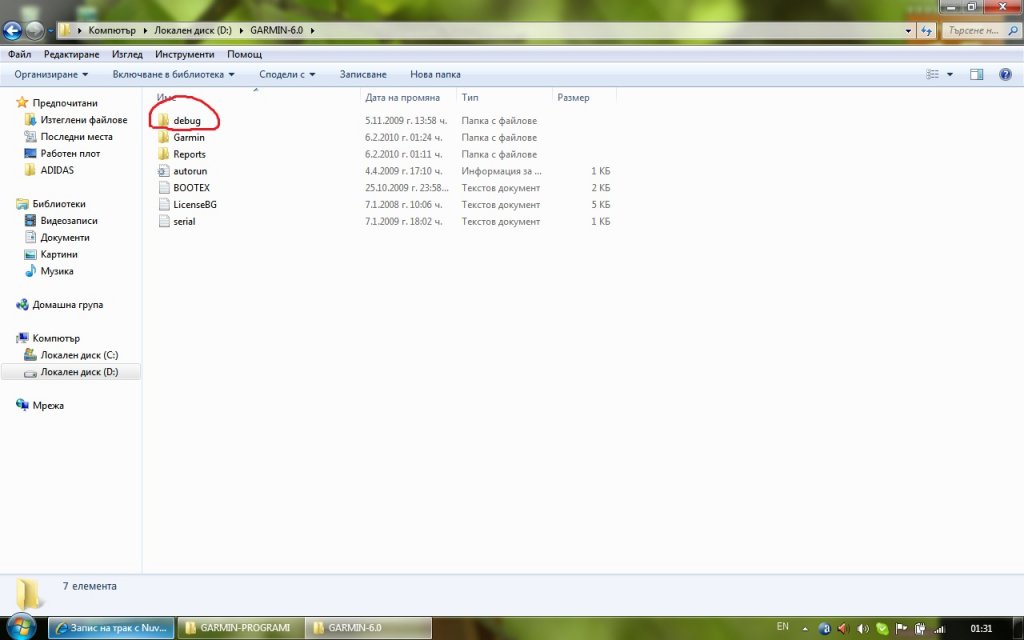1024x640 pixels.
Task: Select the Garmin folder
Action: point(189,138)
